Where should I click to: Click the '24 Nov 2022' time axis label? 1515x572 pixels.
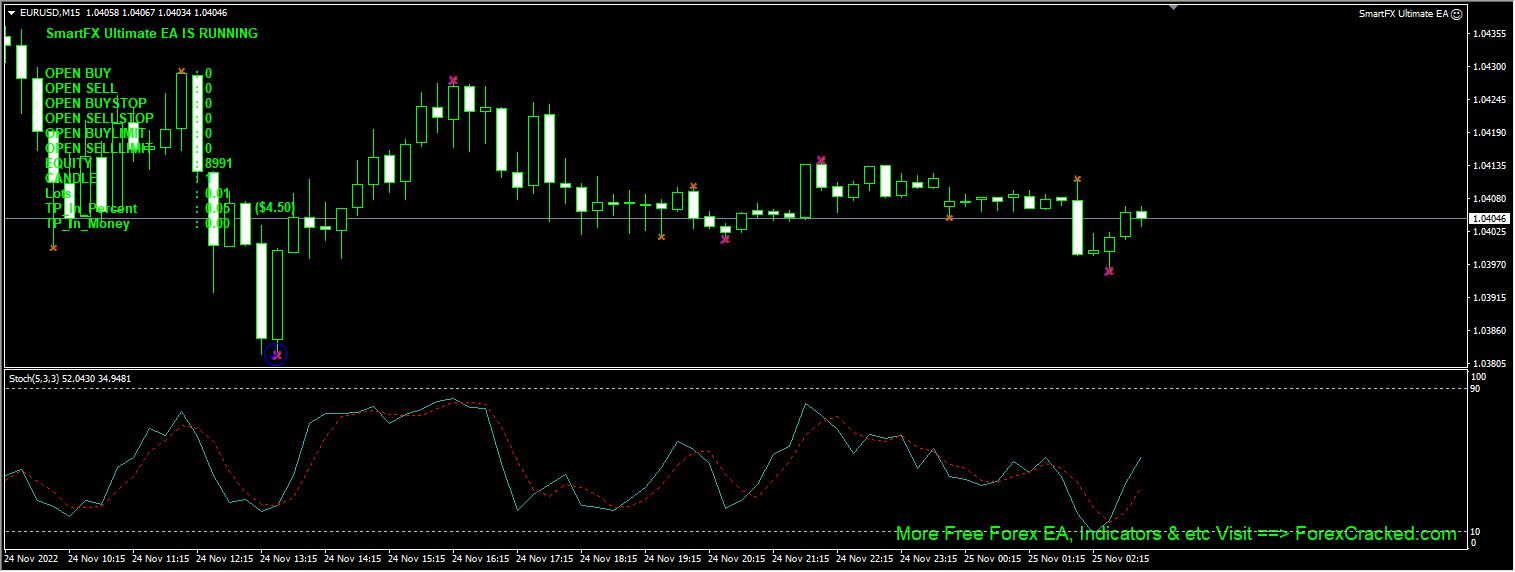(29, 559)
